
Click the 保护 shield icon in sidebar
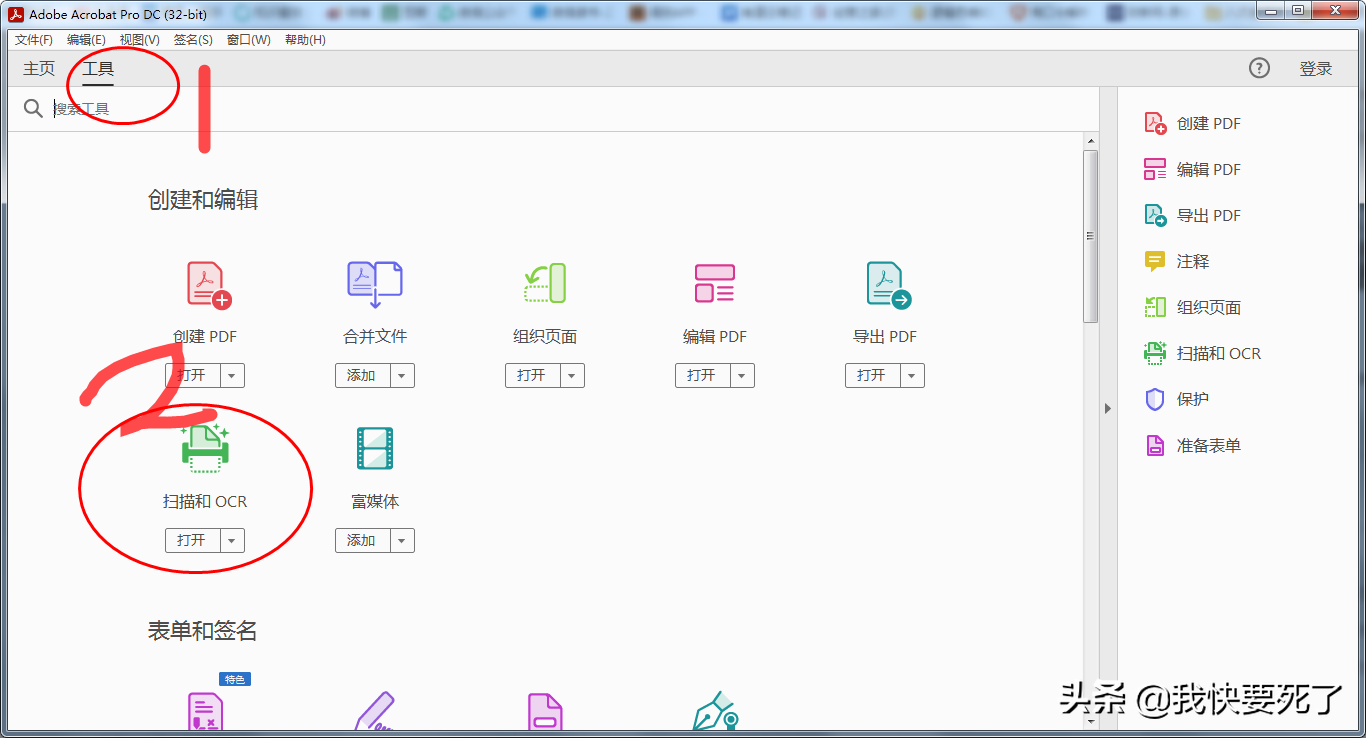[1155, 399]
